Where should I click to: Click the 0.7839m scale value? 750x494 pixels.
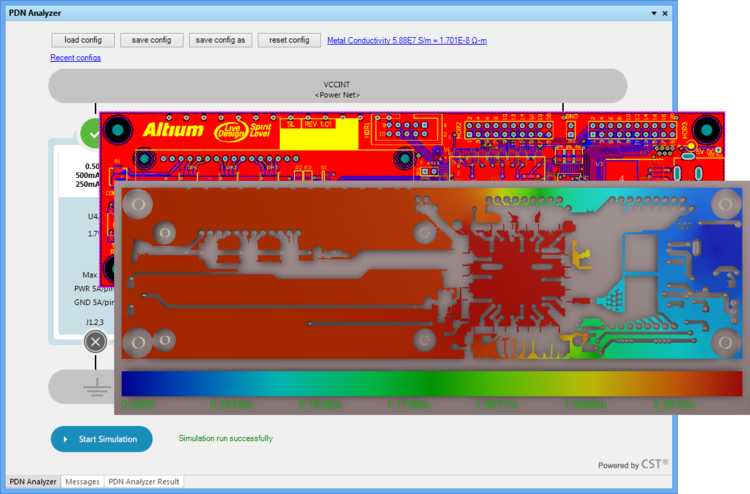(320, 405)
